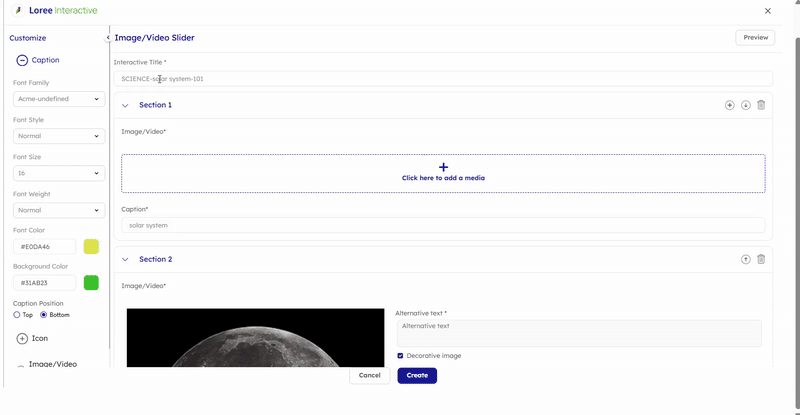Open the Font Size dropdown
The width and height of the screenshot is (800, 415).
(59, 173)
